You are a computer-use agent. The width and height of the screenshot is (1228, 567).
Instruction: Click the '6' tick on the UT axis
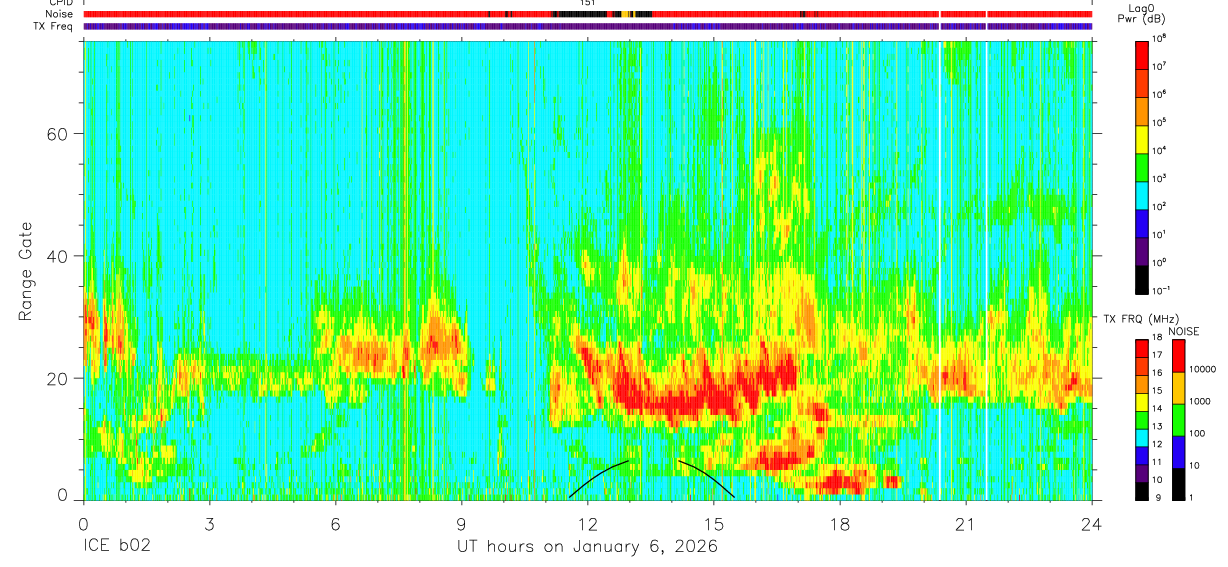(x=335, y=523)
